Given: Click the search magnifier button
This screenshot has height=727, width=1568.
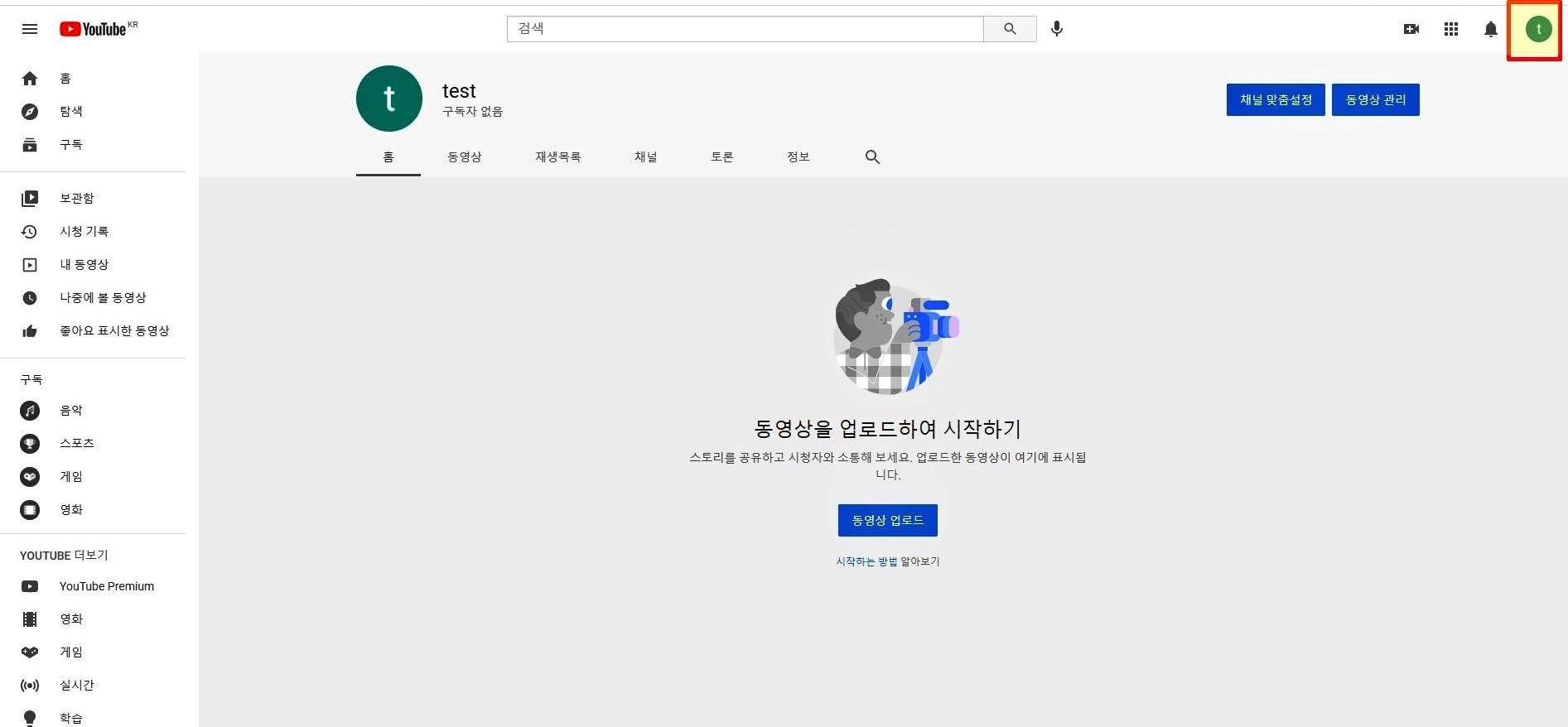Looking at the screenshot, I should [1010, 29].
